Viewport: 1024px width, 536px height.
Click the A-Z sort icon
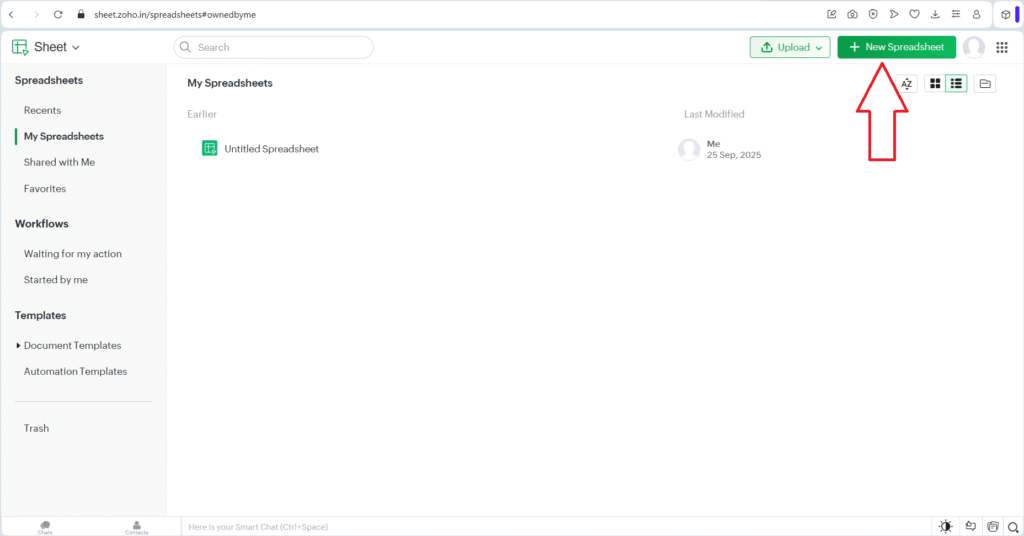(906, 84)
